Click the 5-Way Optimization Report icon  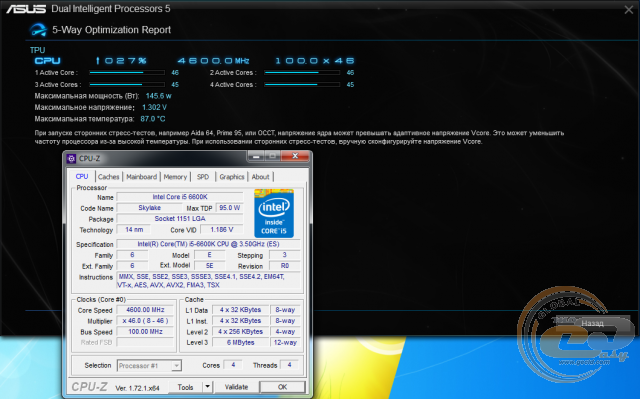pyautogui.click(x=38, y=30)
